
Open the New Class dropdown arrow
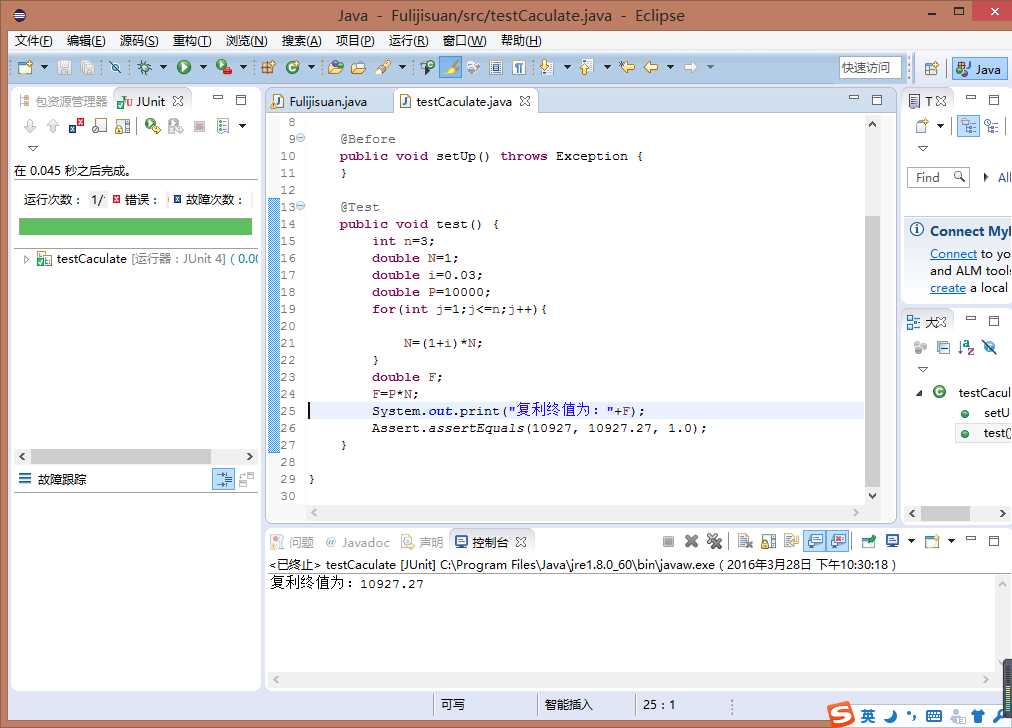(311, 67)
